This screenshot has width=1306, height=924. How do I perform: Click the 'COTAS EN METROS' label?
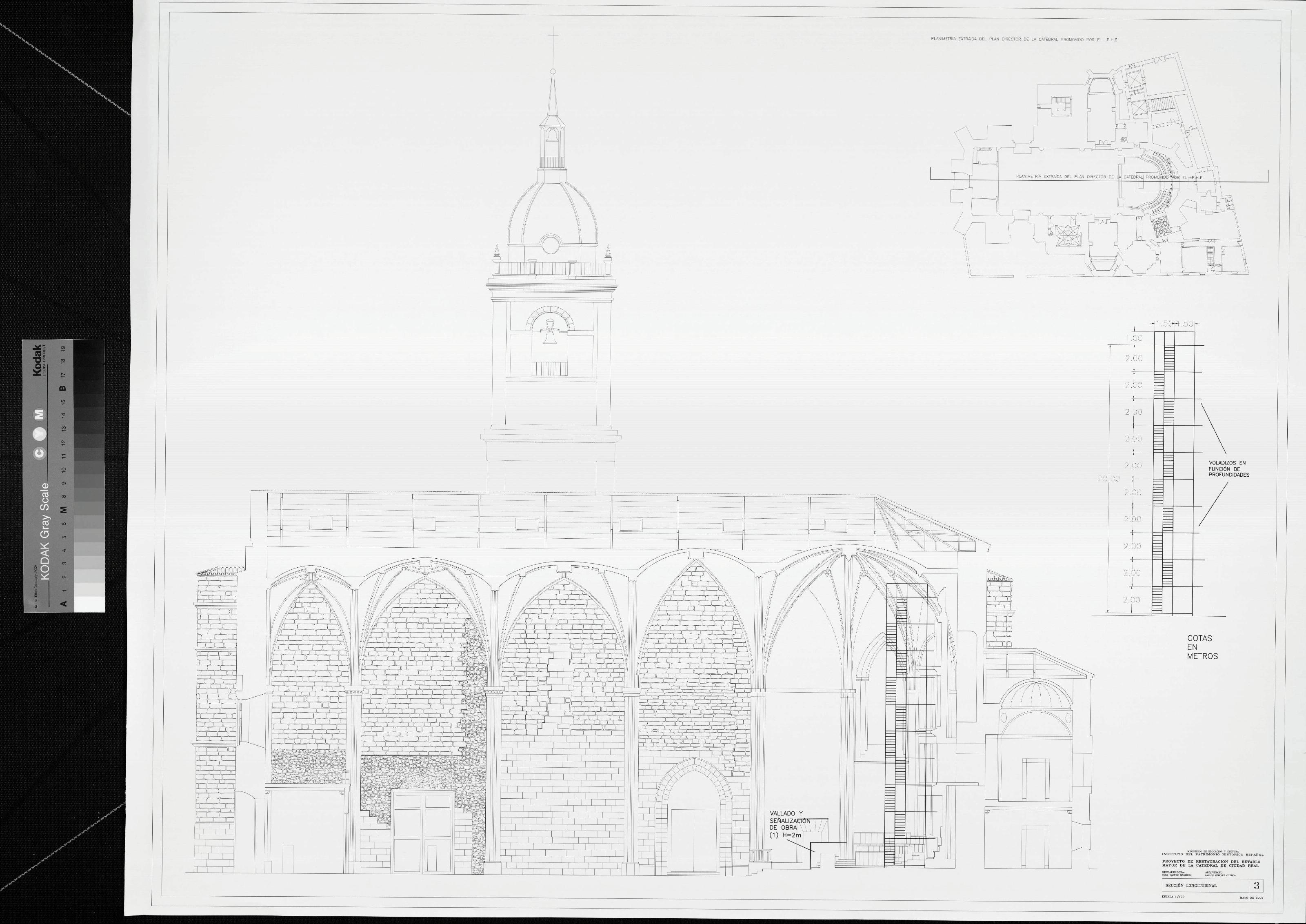click(1202, 647)
